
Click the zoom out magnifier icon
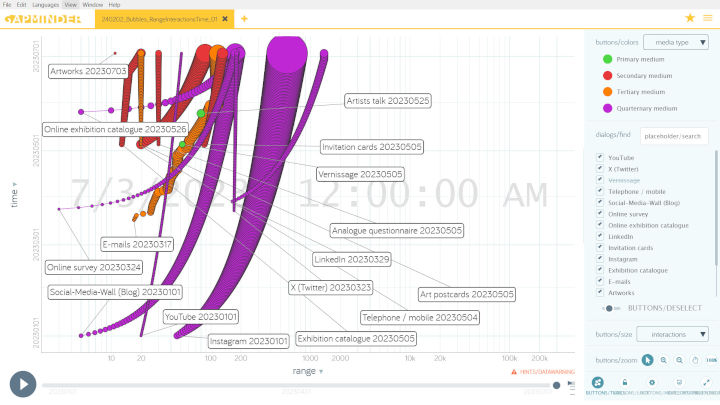[x=679, y=360]
